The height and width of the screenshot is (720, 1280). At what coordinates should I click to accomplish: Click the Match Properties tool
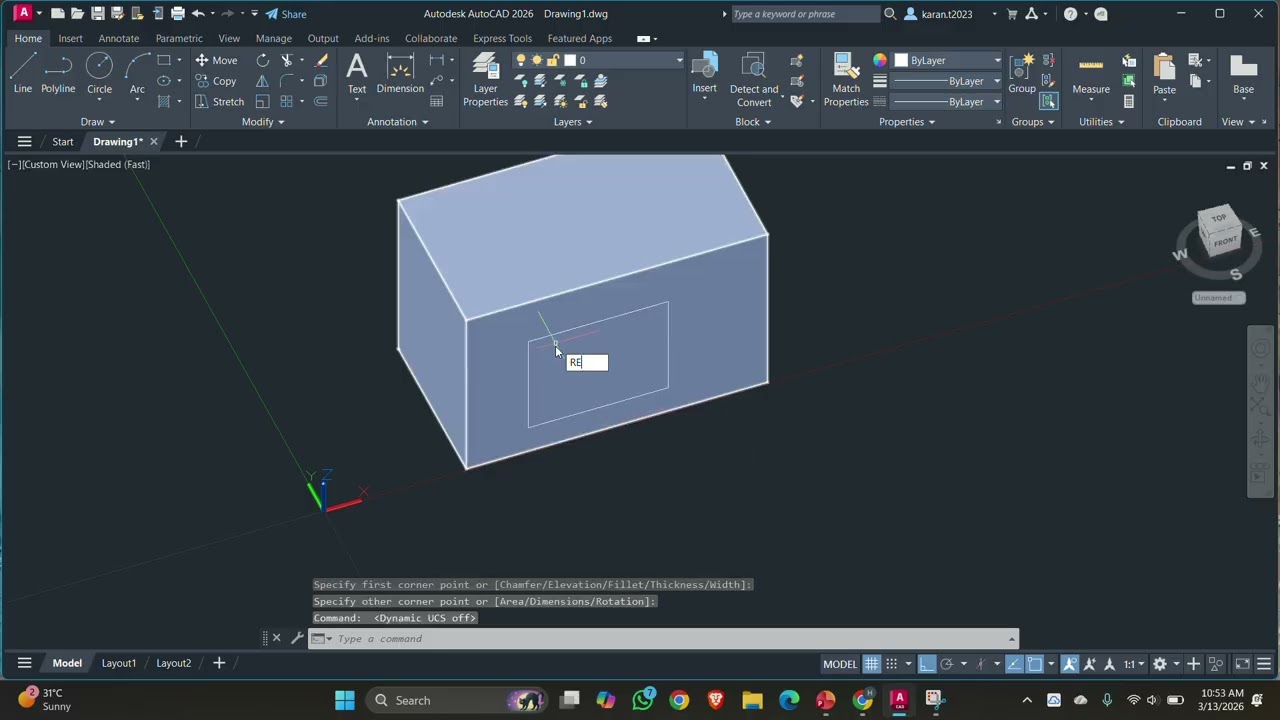(846, 79)
